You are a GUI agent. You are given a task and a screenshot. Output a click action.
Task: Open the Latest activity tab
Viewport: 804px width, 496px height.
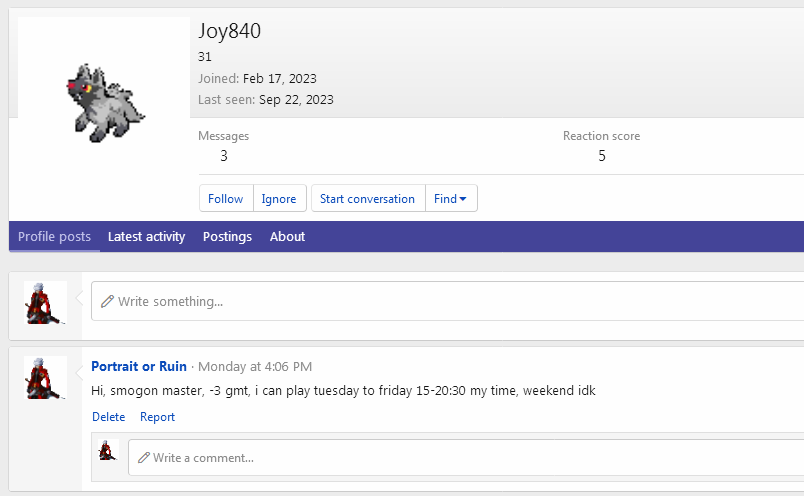(147, 236)
